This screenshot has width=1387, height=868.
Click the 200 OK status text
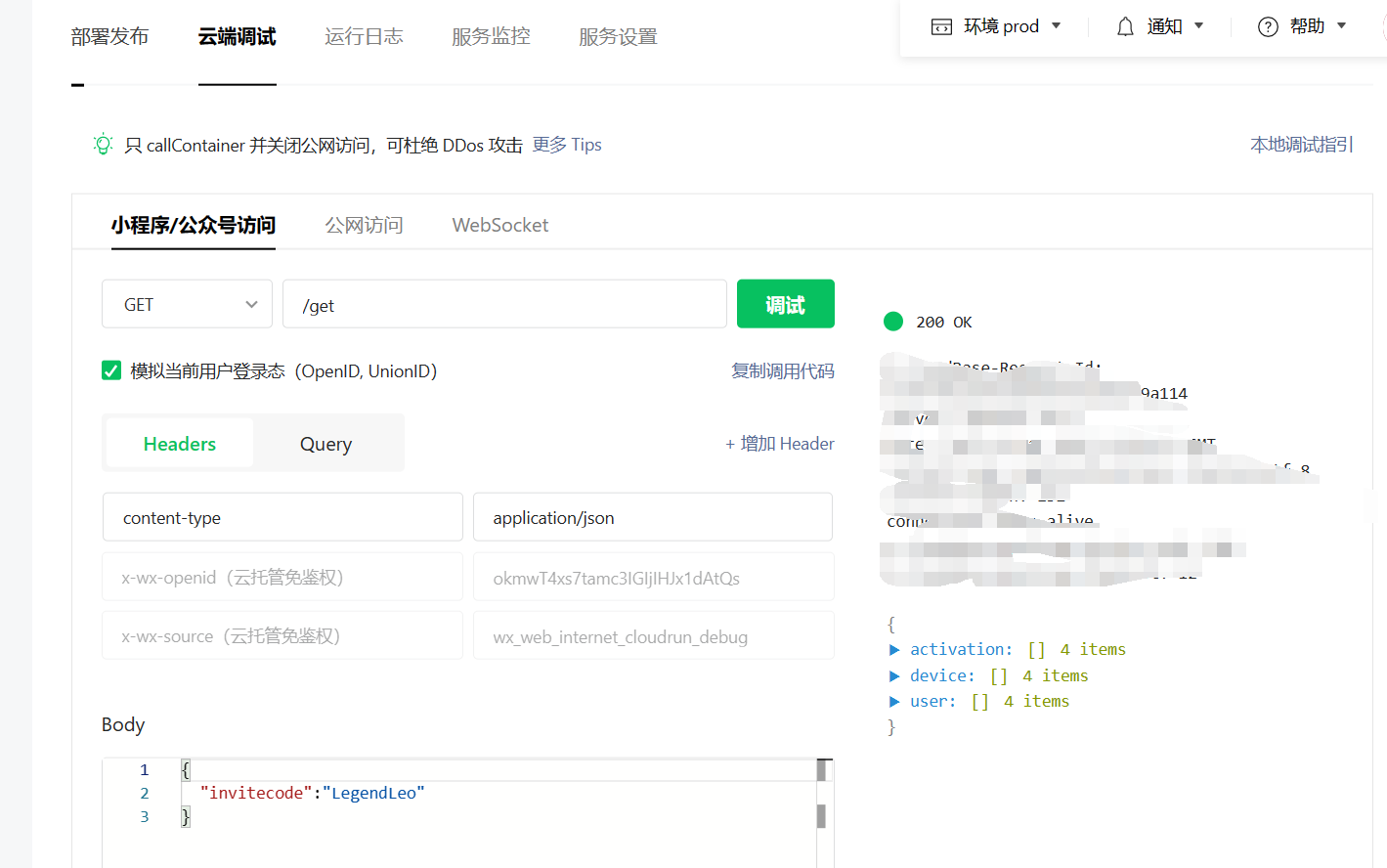944,322
